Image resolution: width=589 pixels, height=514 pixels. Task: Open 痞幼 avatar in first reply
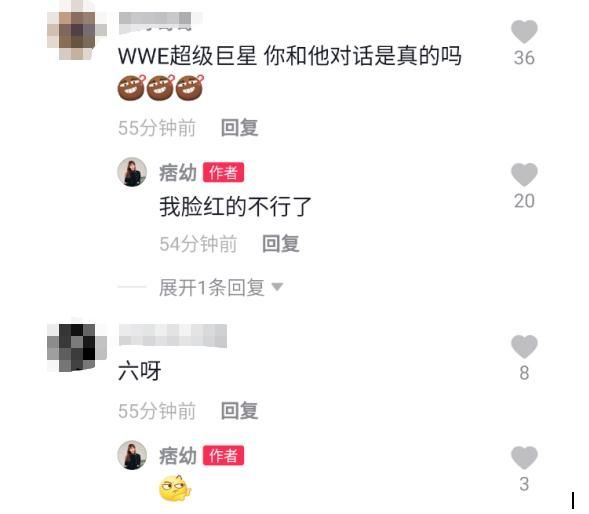pos(132,172)
